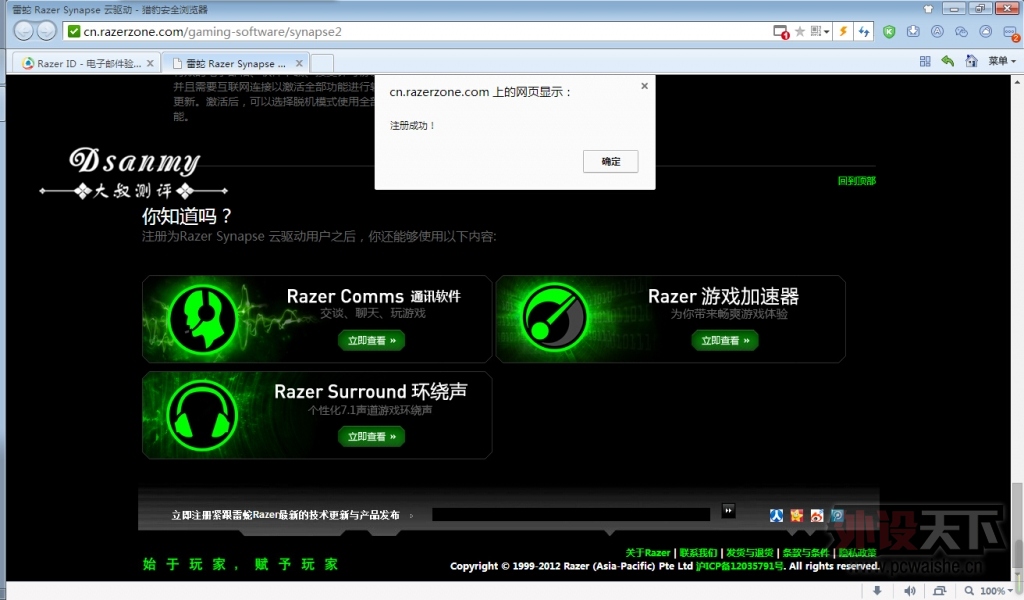Viewport: 1024px width, 600px height.
Task: Open the 发货与退货 footer link
Action: [x=750, y=553]
